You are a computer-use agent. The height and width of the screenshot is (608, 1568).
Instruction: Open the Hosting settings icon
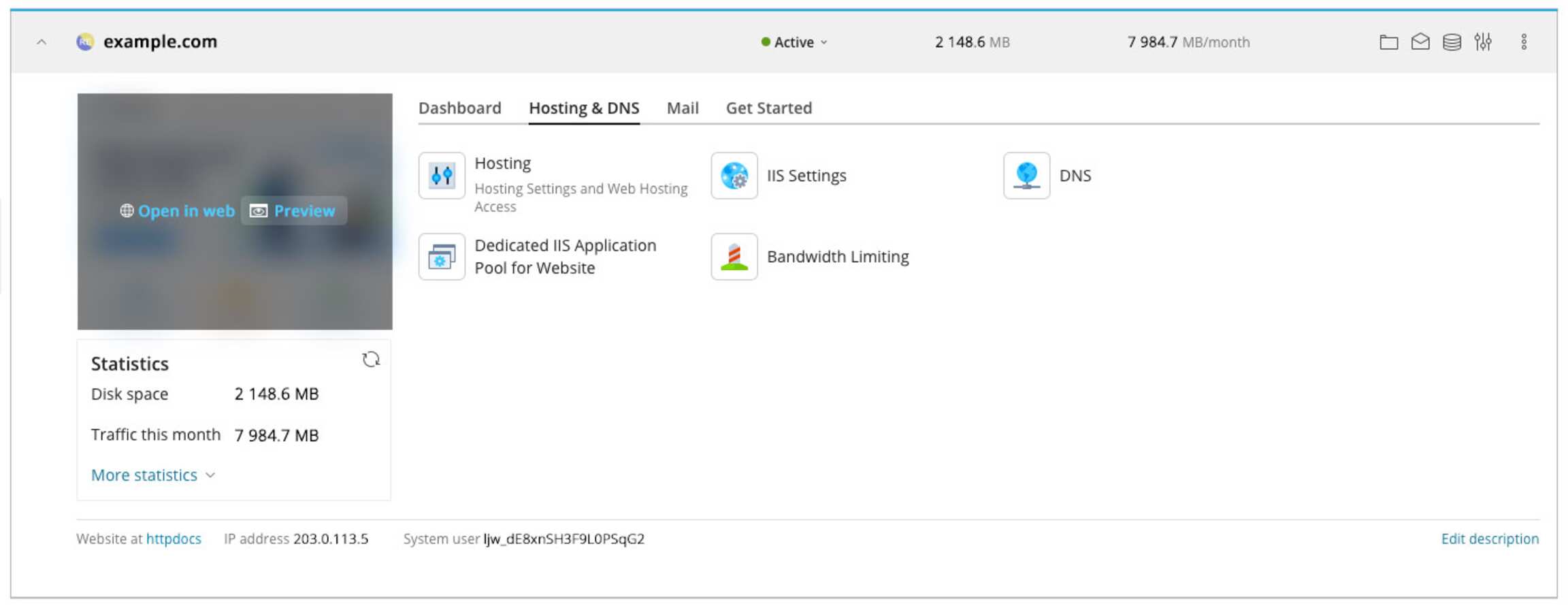tap(442, 176)
